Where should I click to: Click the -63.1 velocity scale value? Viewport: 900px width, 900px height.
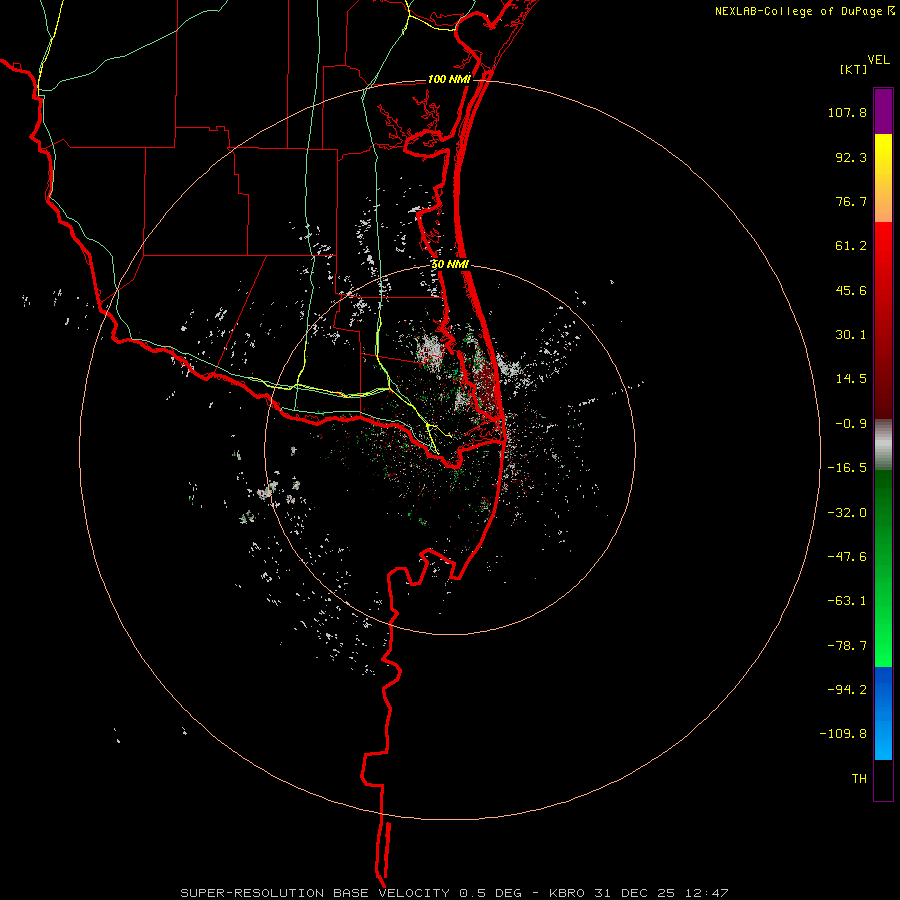click(847, 601)
